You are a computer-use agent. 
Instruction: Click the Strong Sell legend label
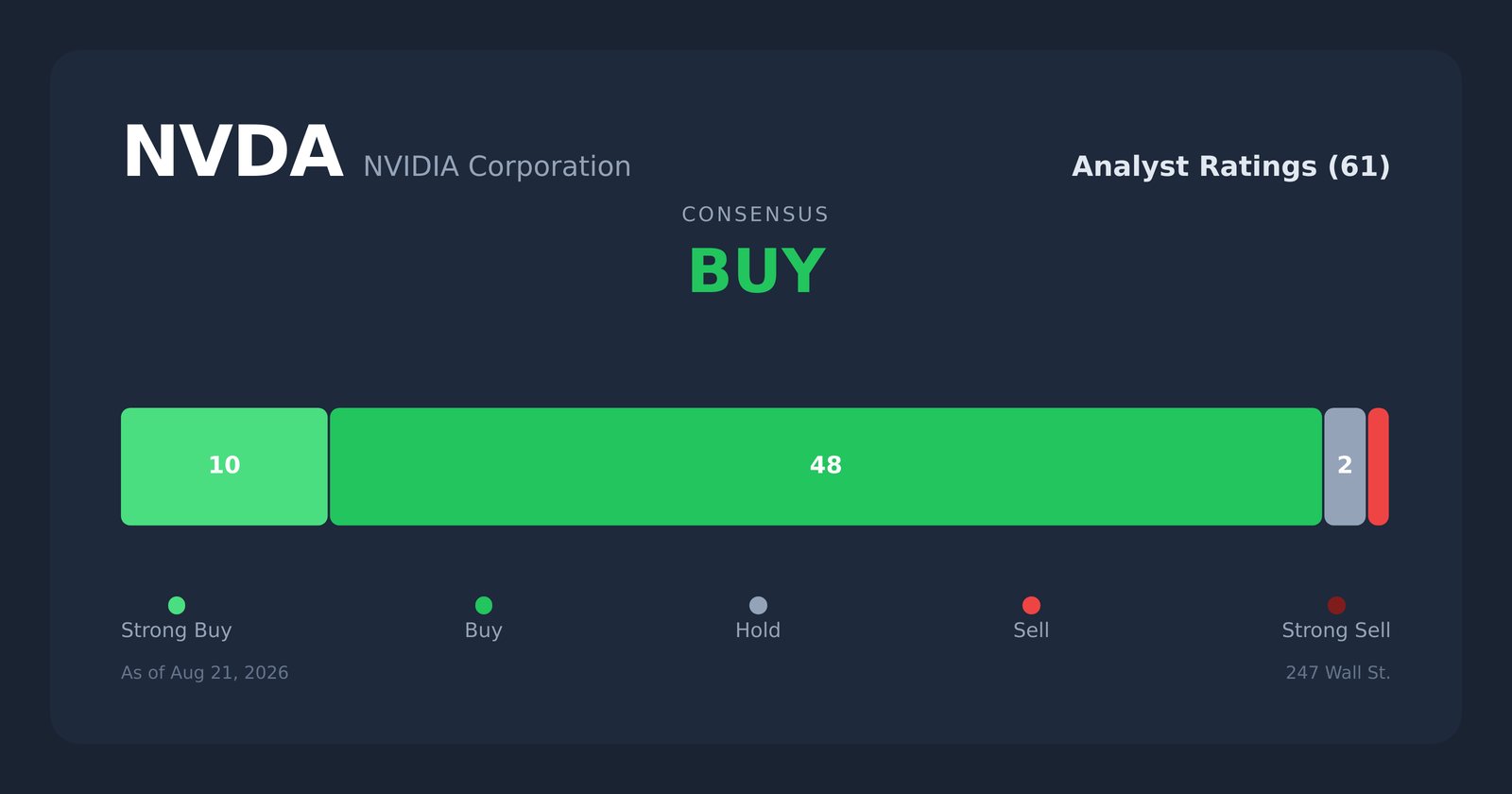pos(1336,630)
